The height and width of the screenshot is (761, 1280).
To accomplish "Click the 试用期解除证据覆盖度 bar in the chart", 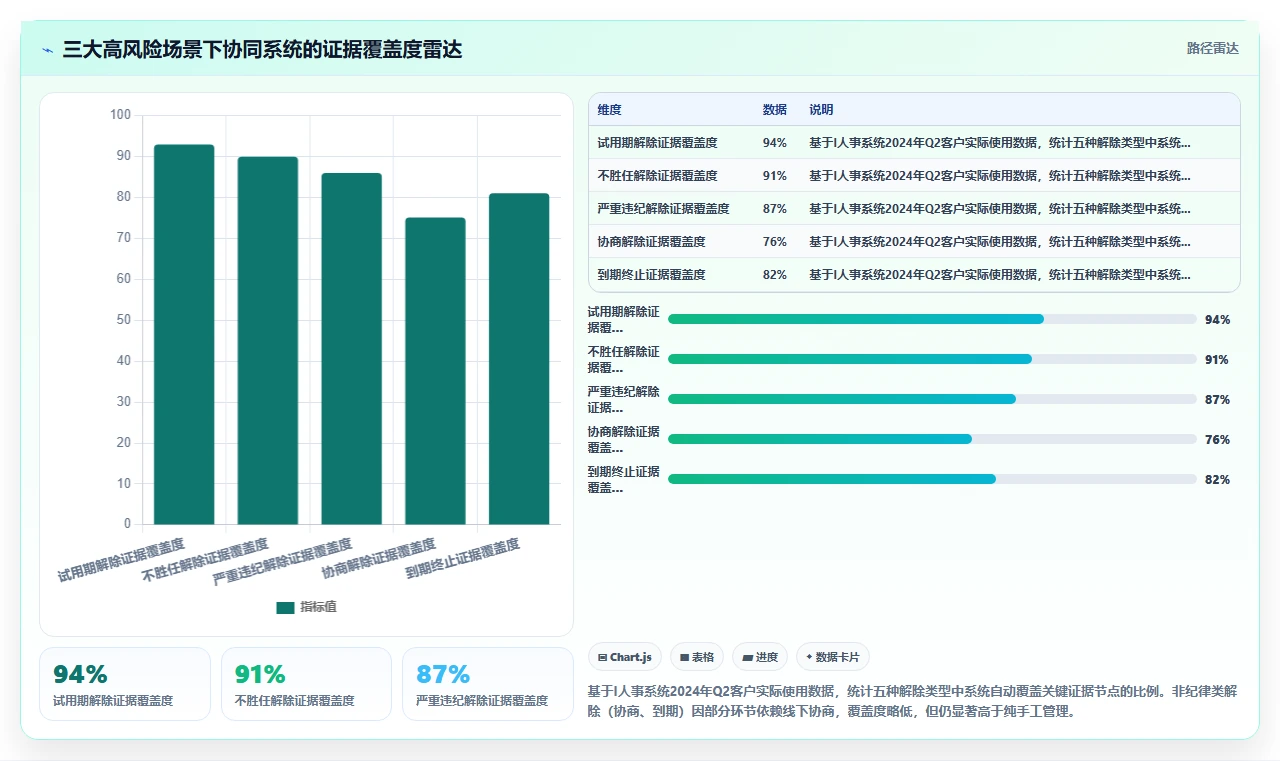I will pos(184,334).
